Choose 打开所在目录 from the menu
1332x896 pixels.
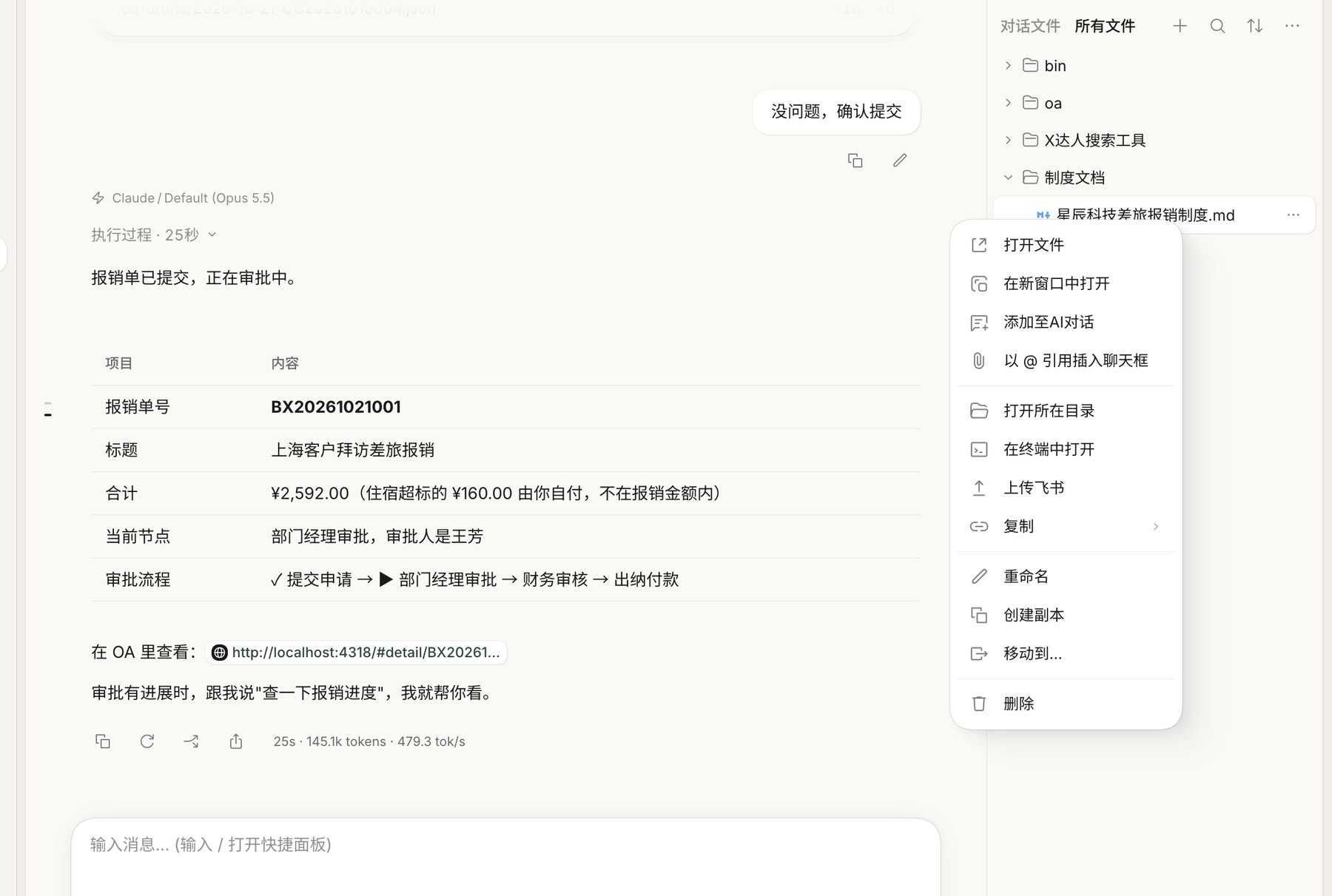1066,411
